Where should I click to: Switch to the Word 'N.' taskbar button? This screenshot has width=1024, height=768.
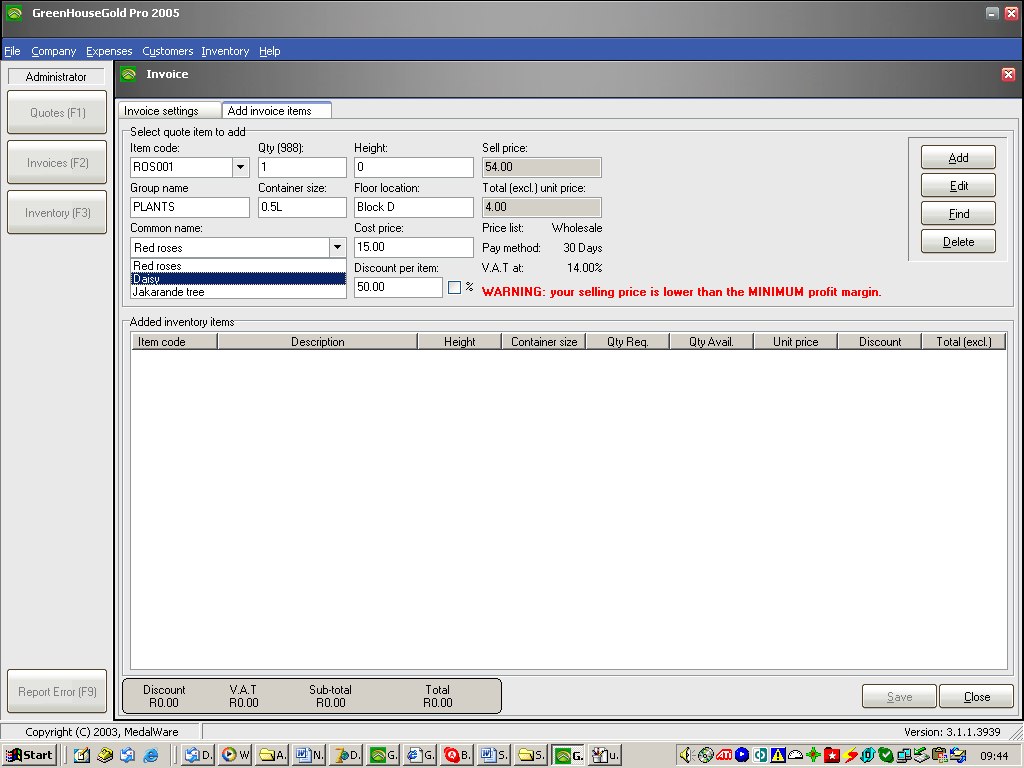[x=309, y=755]
